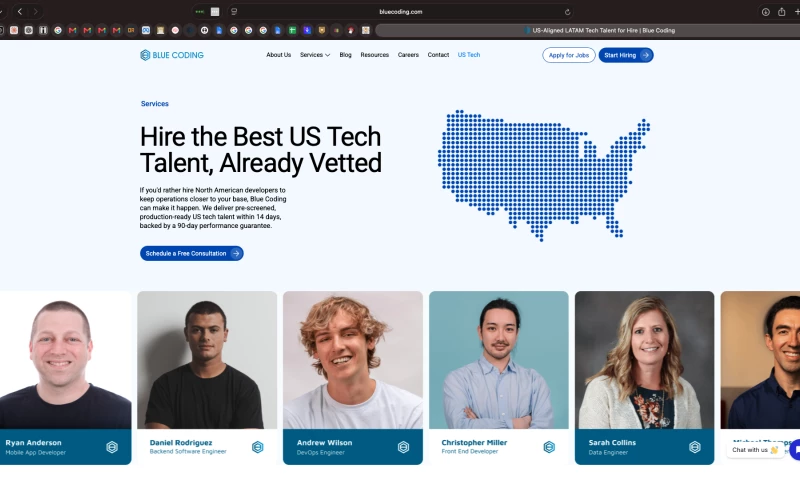Click Ryan Anderson's profile photo
Screen dimensions: 800x480
(x=65, y=360)
